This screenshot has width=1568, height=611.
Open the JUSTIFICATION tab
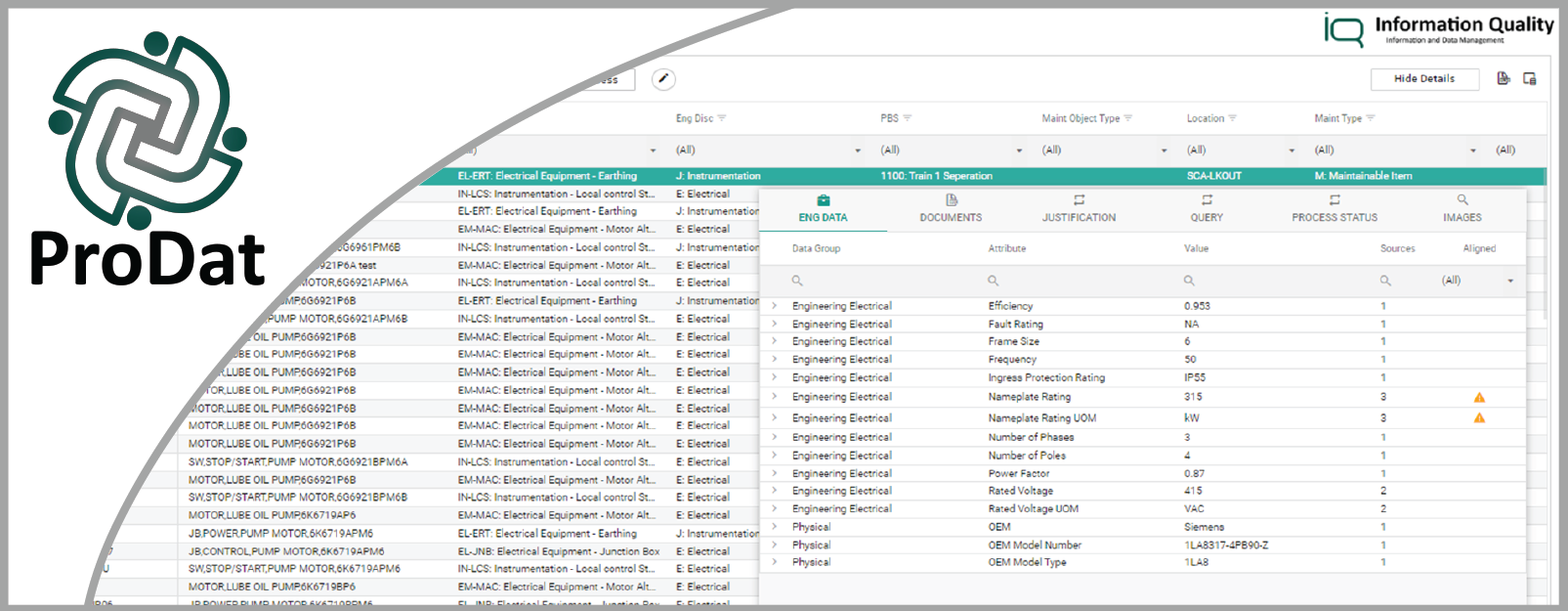coord(1079,209)
